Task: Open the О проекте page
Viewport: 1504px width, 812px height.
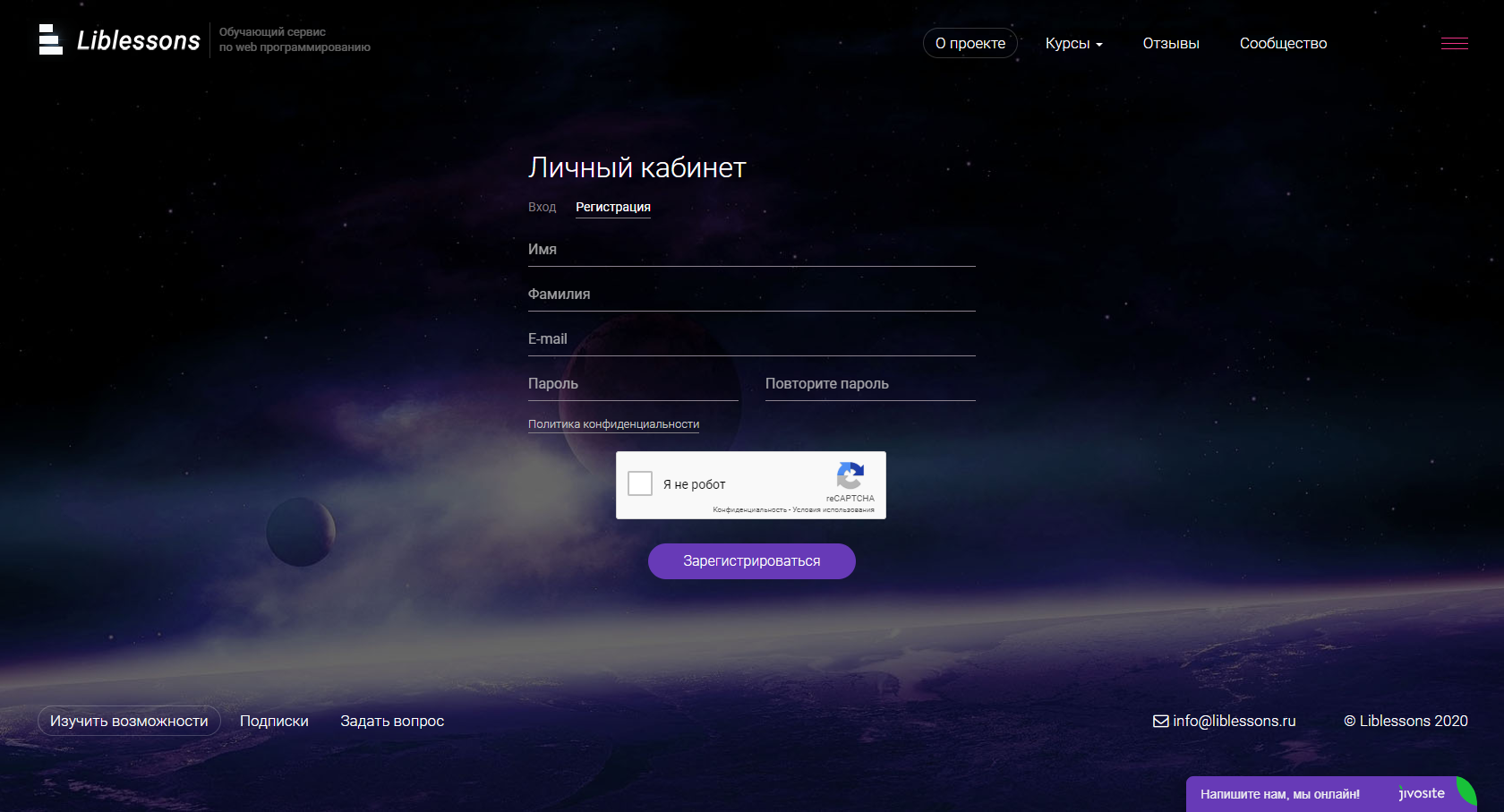Action: pos(970,43)
